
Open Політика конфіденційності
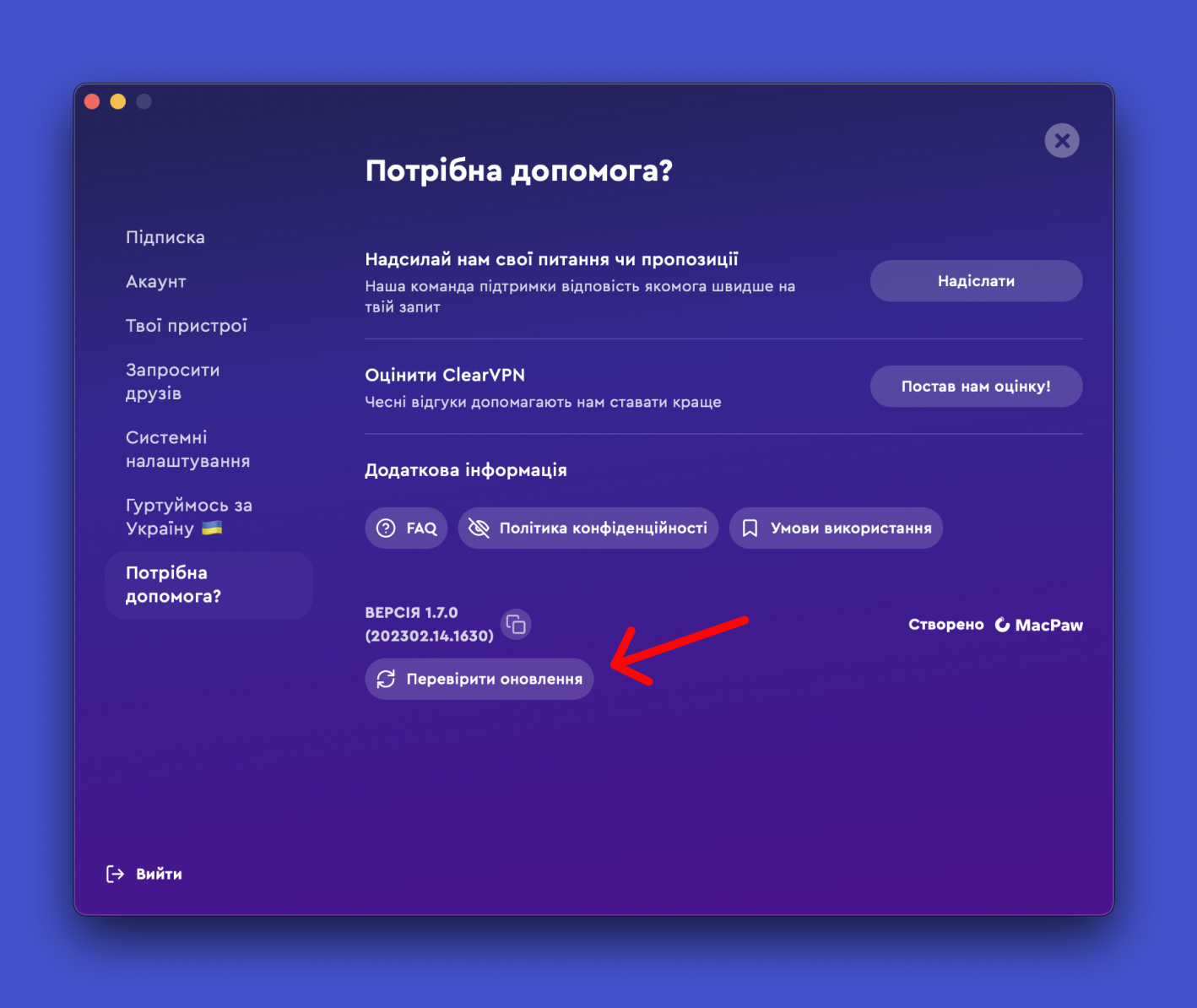click(588, 528)
